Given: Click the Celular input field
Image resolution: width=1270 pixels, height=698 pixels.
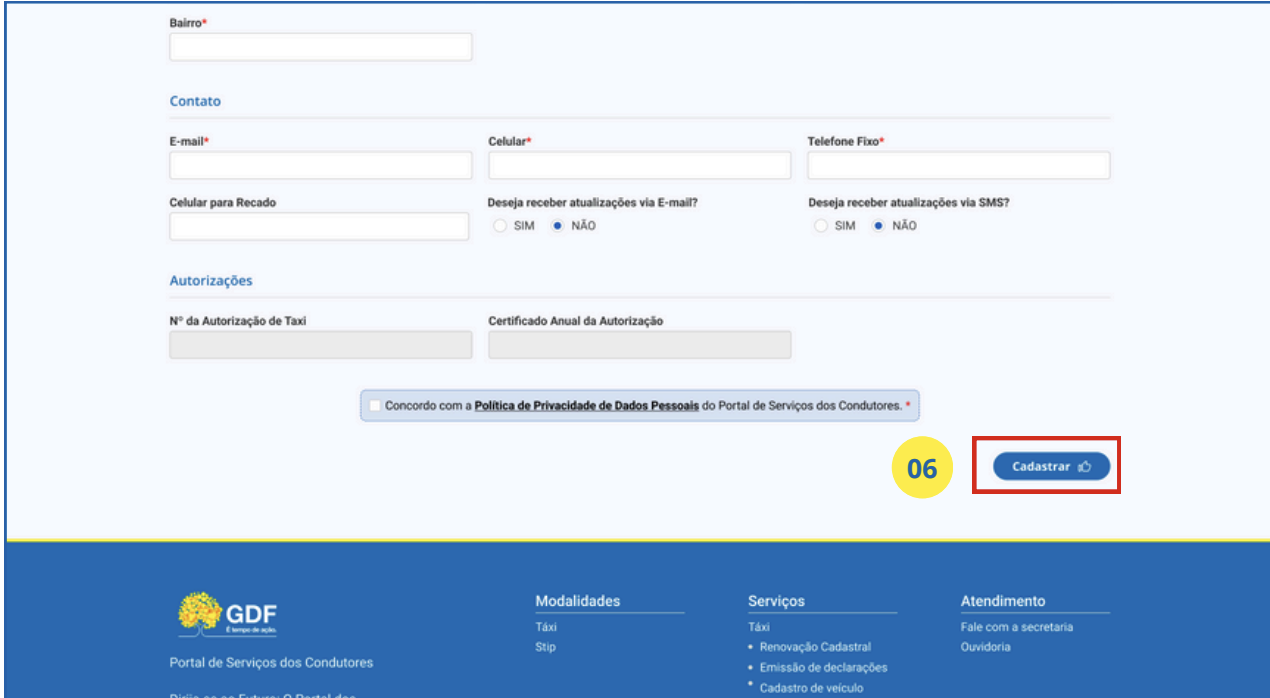Looking at the screenshot, I should click(639, 166).
